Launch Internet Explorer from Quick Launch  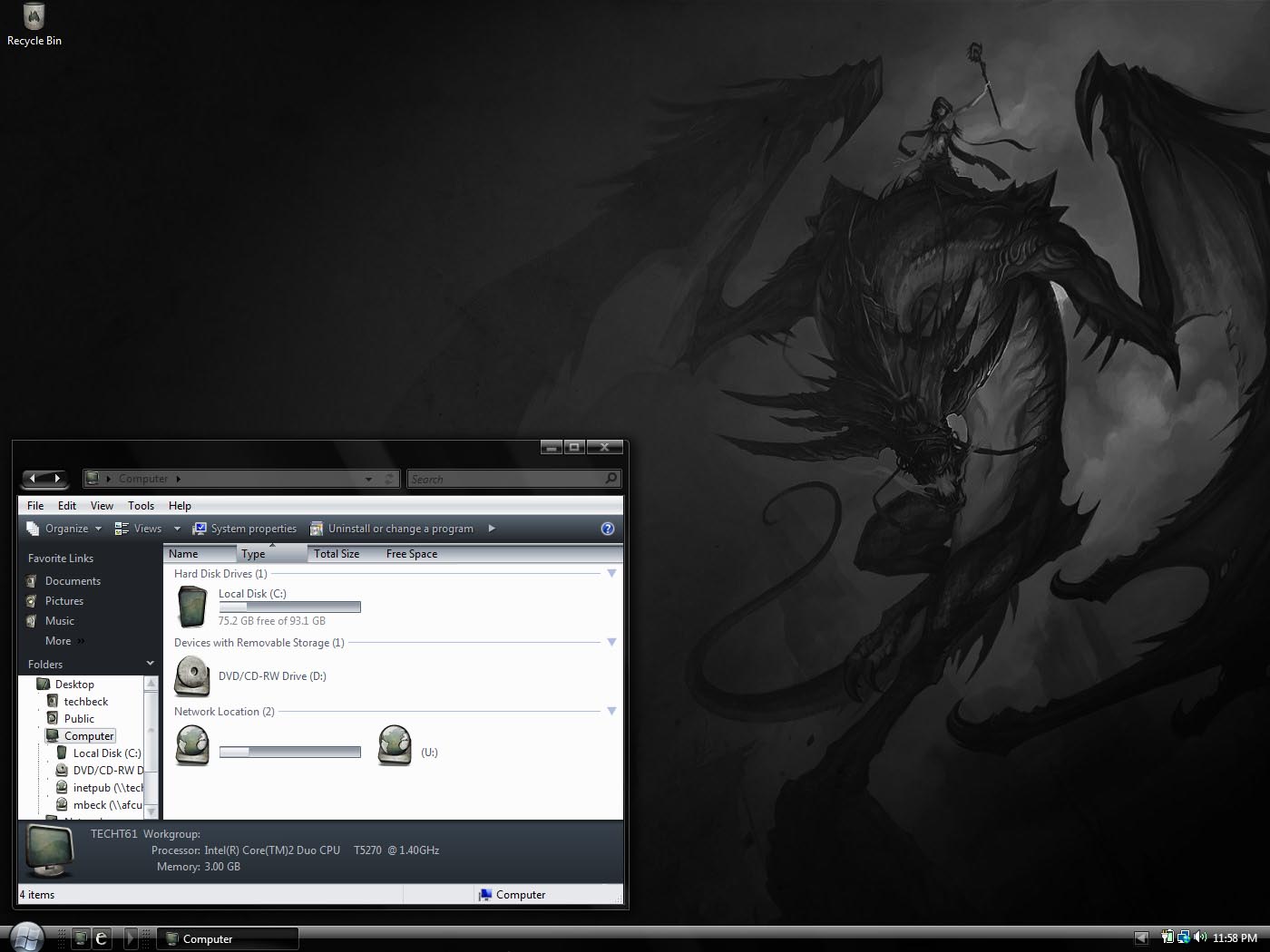pyautogui.click(x=102, y=938)
